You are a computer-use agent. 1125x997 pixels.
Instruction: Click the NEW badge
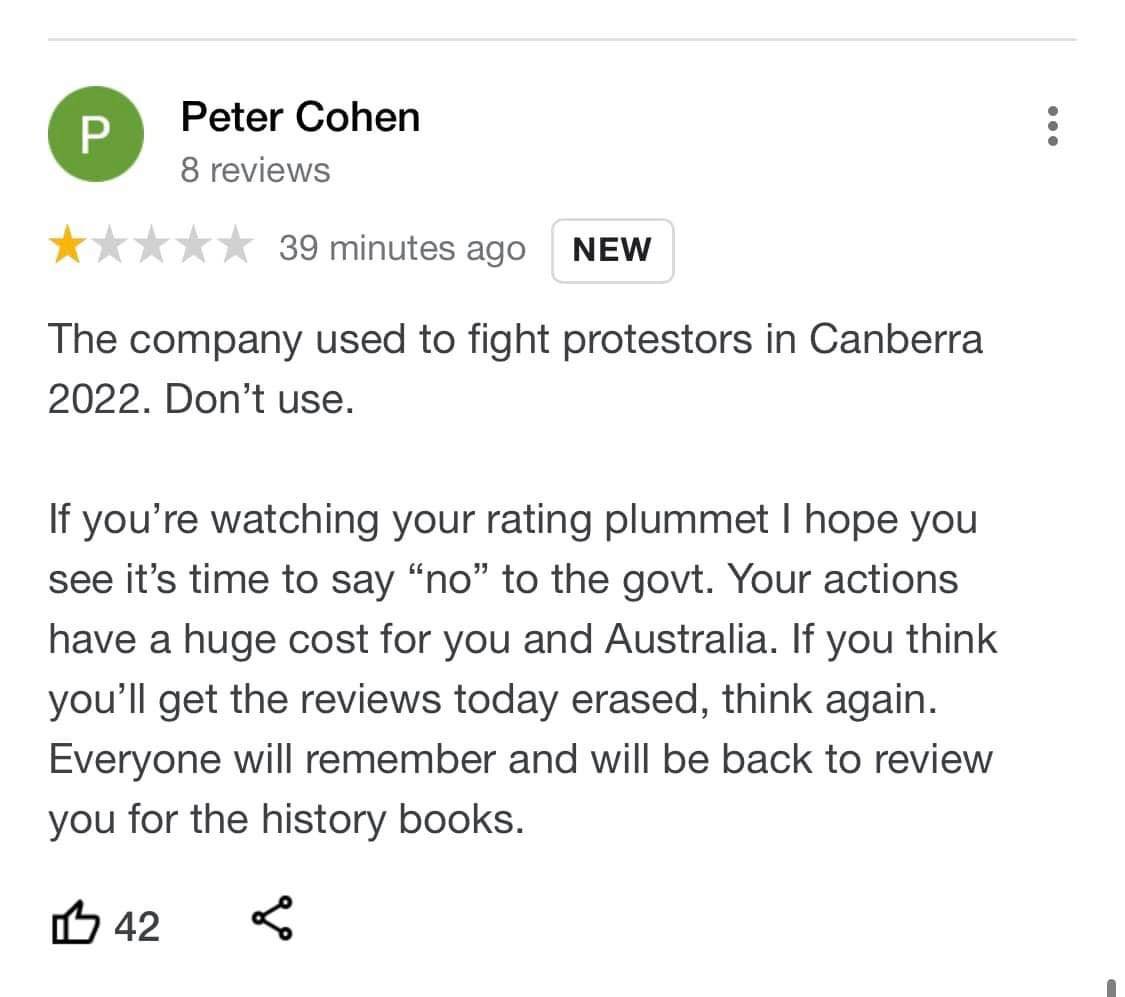pyautogui.click(x=612, y=250)
